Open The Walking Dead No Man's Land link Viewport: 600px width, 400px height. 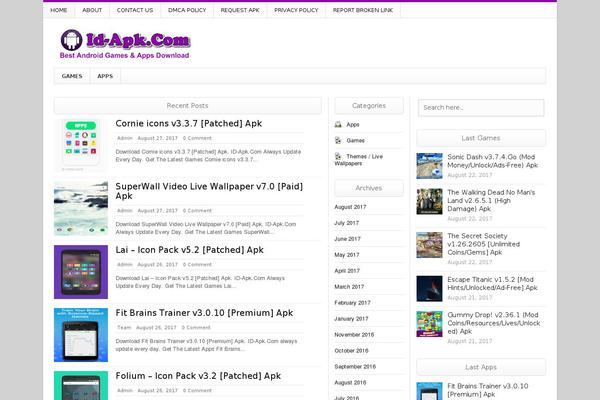(491, 201)
